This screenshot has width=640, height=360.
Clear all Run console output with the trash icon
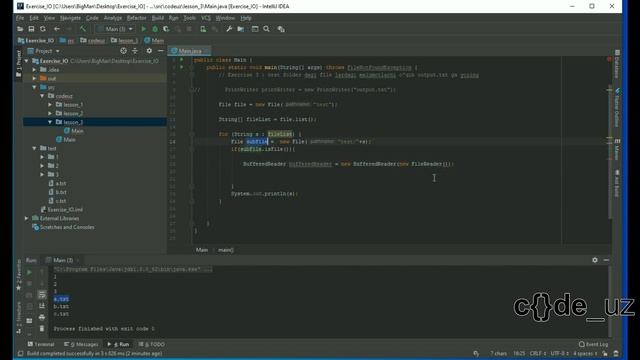pos(42,328)
